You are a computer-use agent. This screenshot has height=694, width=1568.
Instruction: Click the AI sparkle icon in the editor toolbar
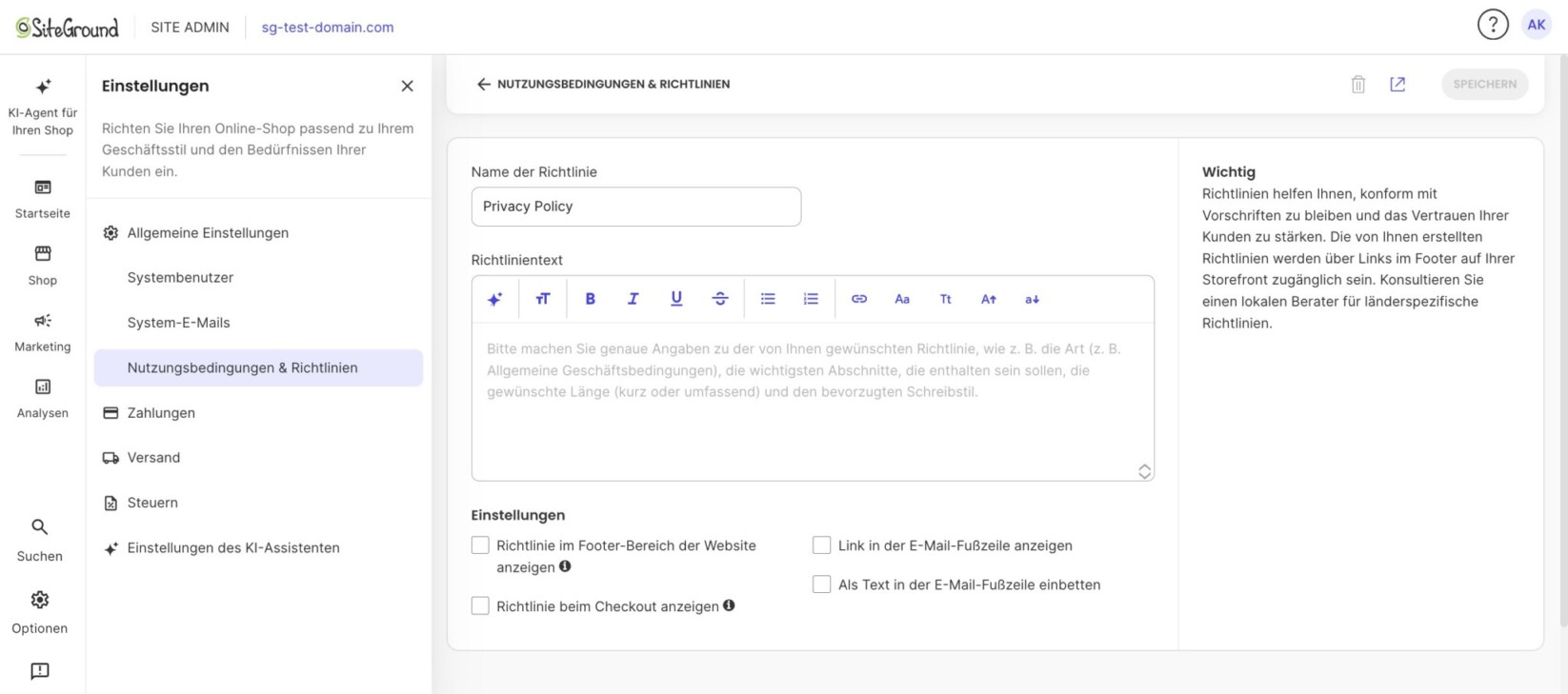(494, 299)
